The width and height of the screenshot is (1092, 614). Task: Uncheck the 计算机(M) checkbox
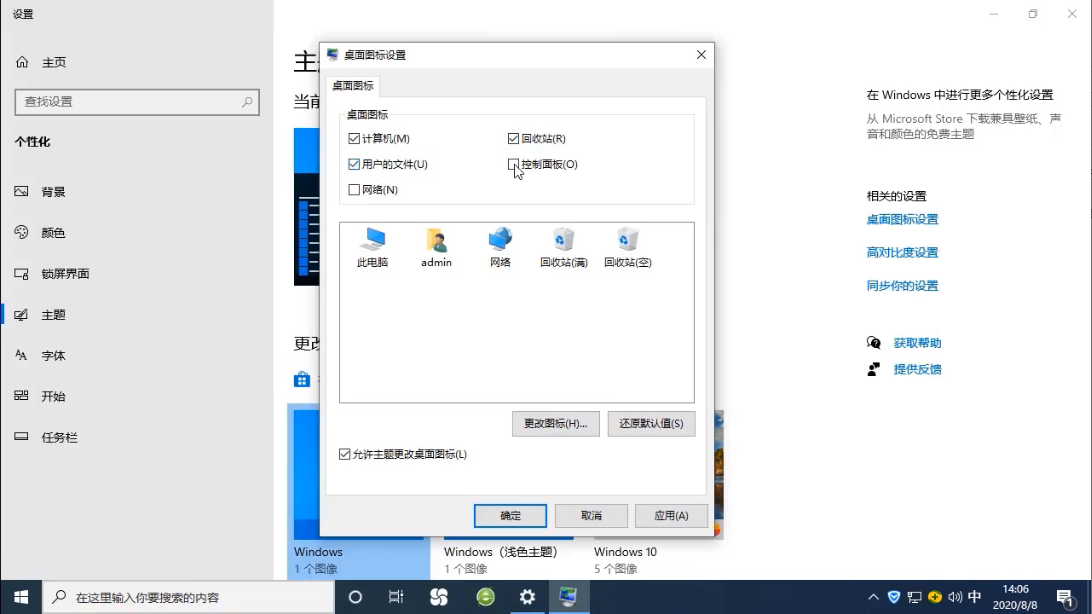pos(354,137)
